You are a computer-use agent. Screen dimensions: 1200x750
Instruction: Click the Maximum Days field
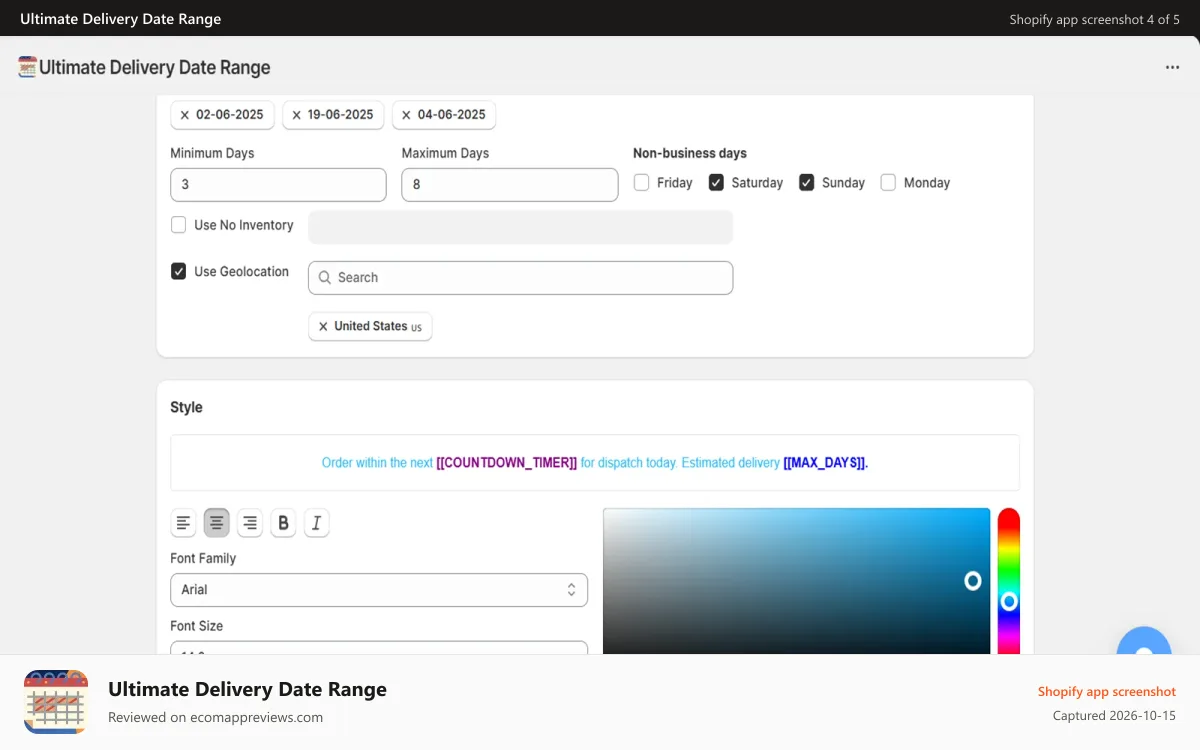click(510, 185)
